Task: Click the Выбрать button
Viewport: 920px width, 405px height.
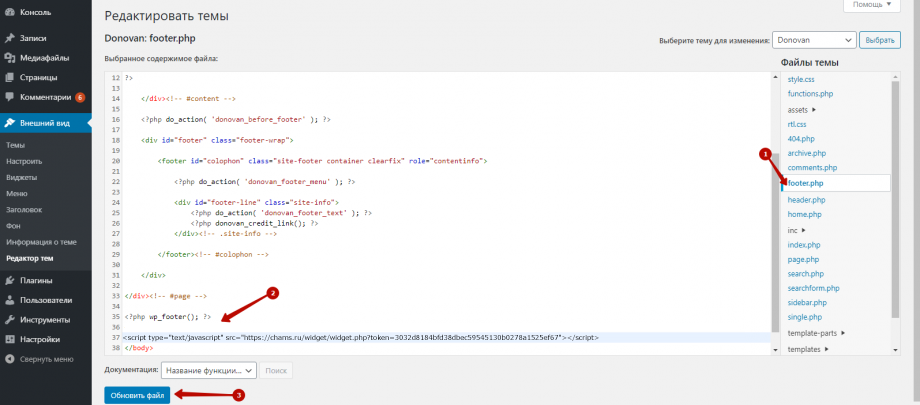Action: (x=879, y=40)
